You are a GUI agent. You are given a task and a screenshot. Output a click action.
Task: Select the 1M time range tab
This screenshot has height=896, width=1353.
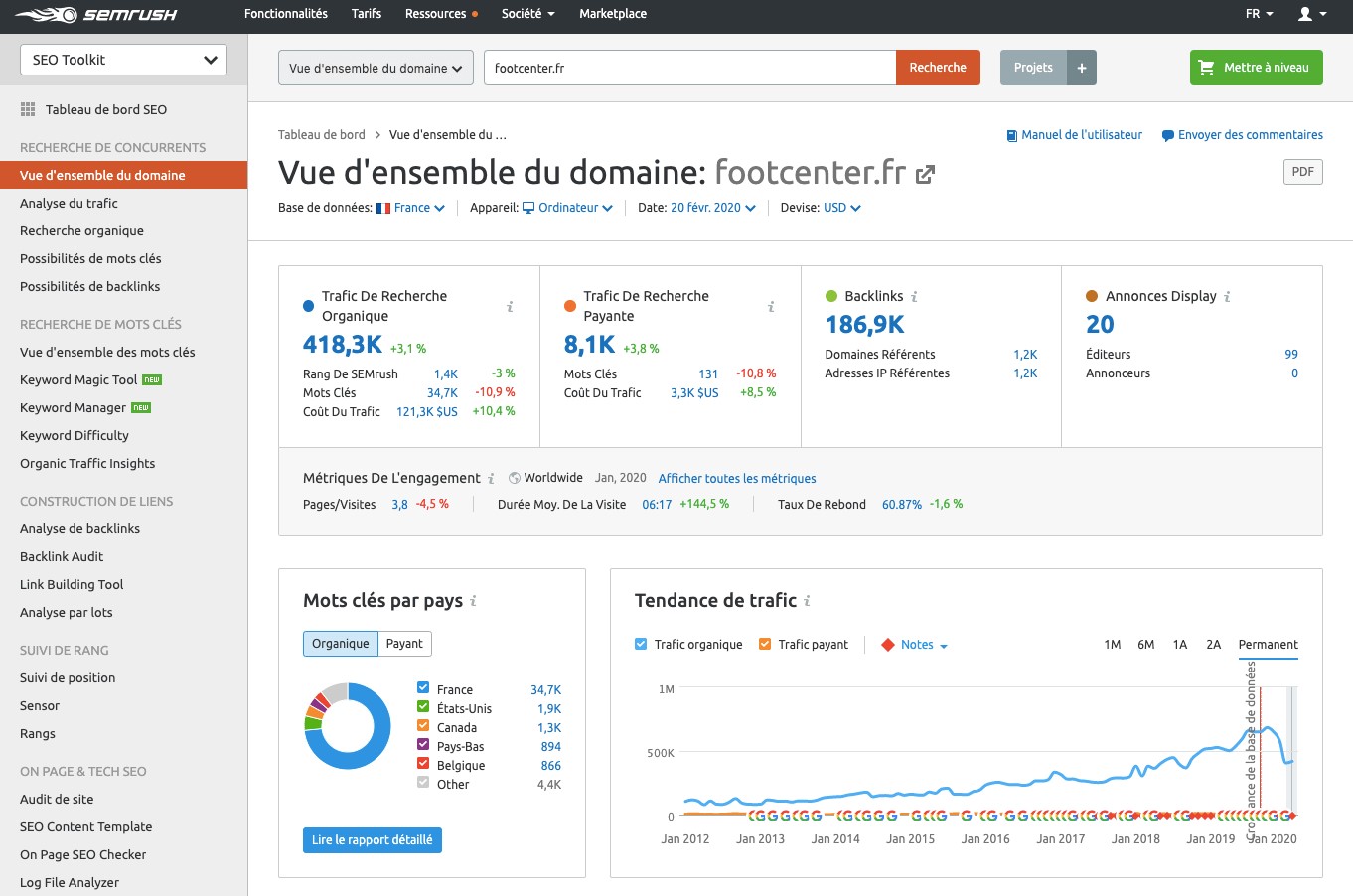[x=1113, y=645]
